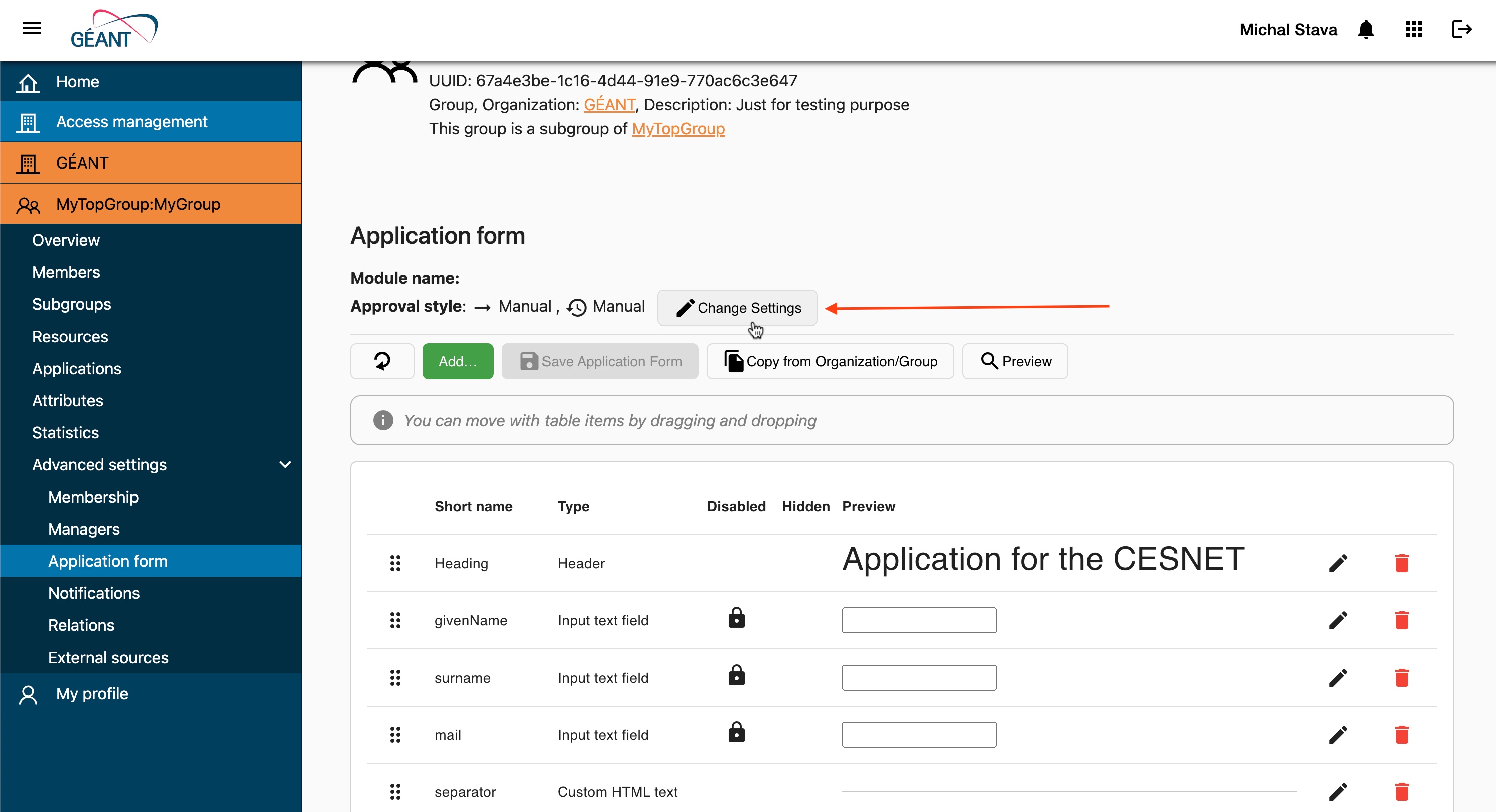Screen dimensions: 1496x812
Task: Open the Subgroups section
Action: click(x=151, y=304)
